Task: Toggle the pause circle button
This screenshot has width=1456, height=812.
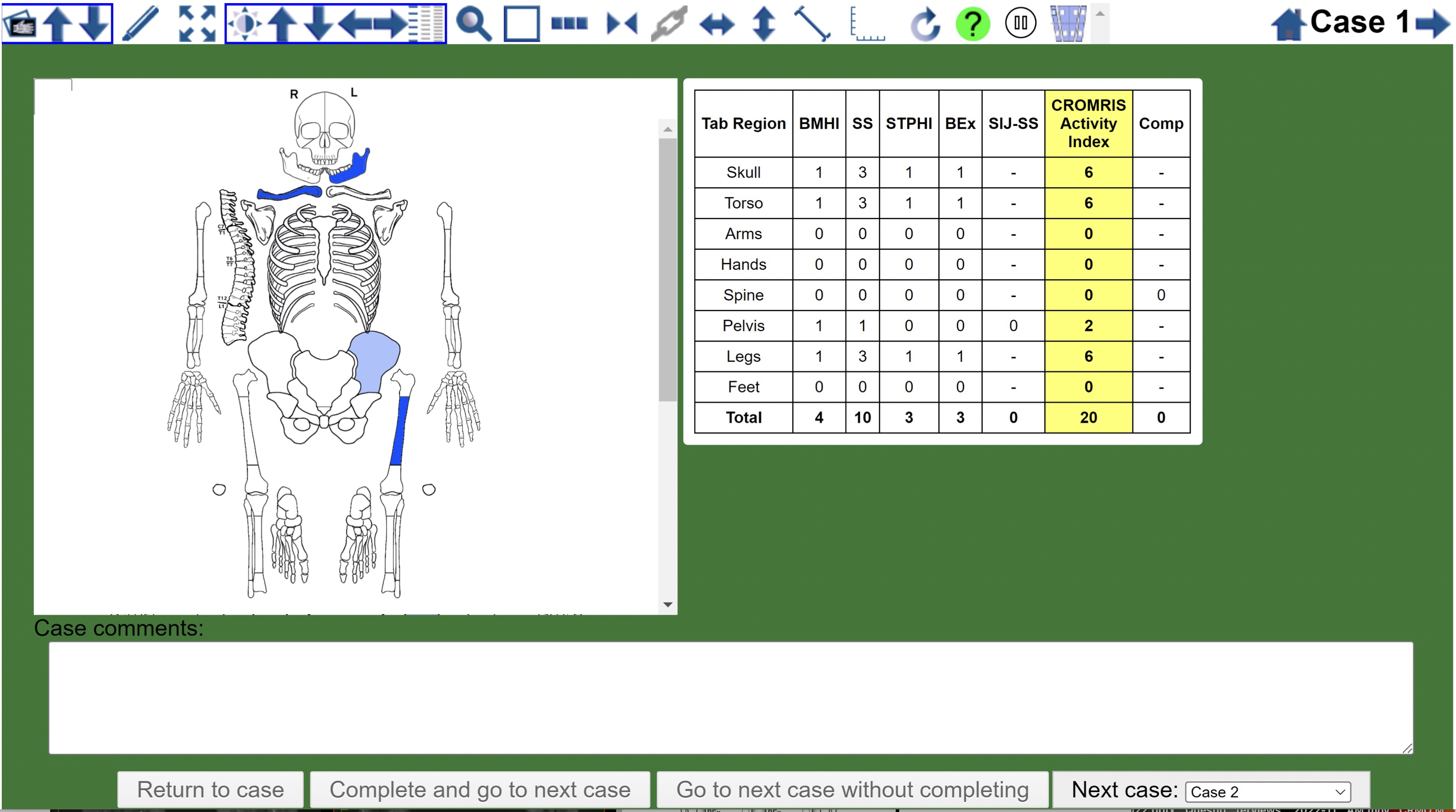Action: coord(1020,24)
